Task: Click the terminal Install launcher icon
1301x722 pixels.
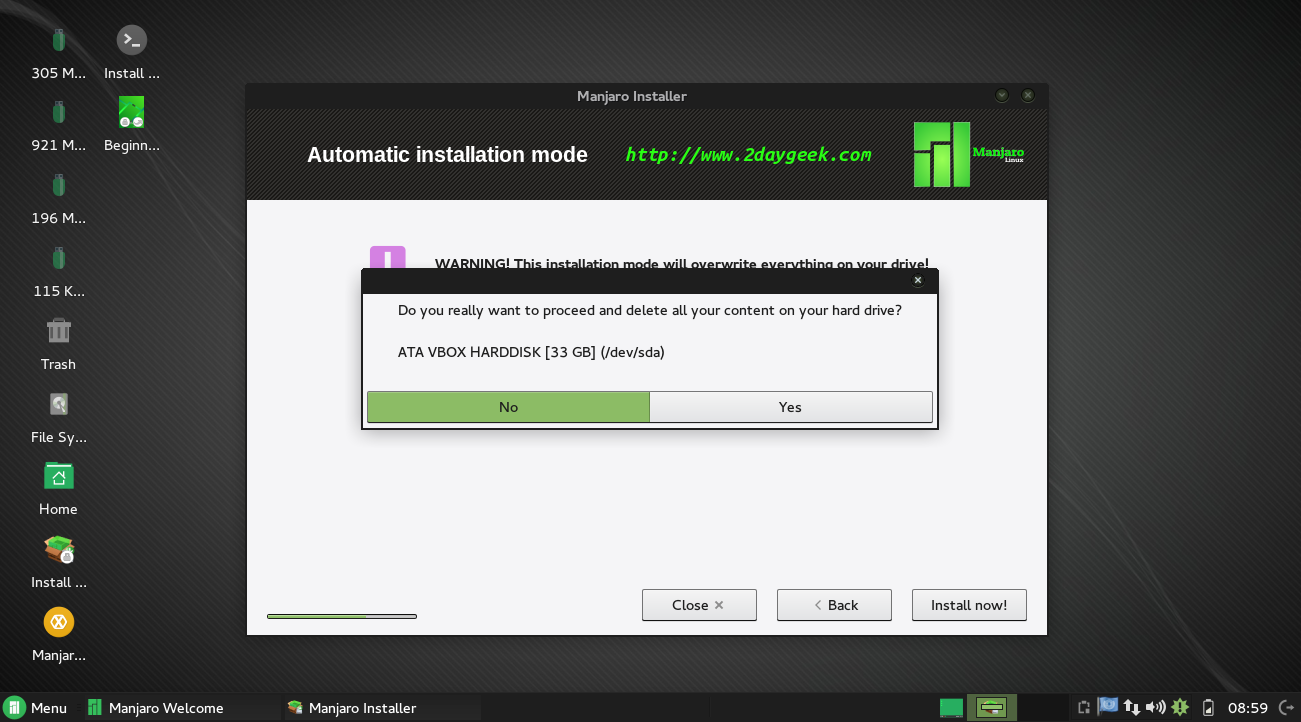Action: point(131,41)
